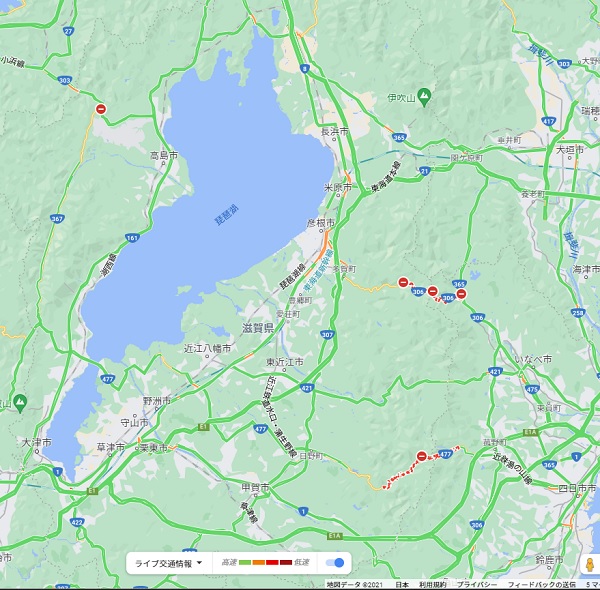
Task: Select the westernmost closure marker on Route 306
Action: point(403,283)
